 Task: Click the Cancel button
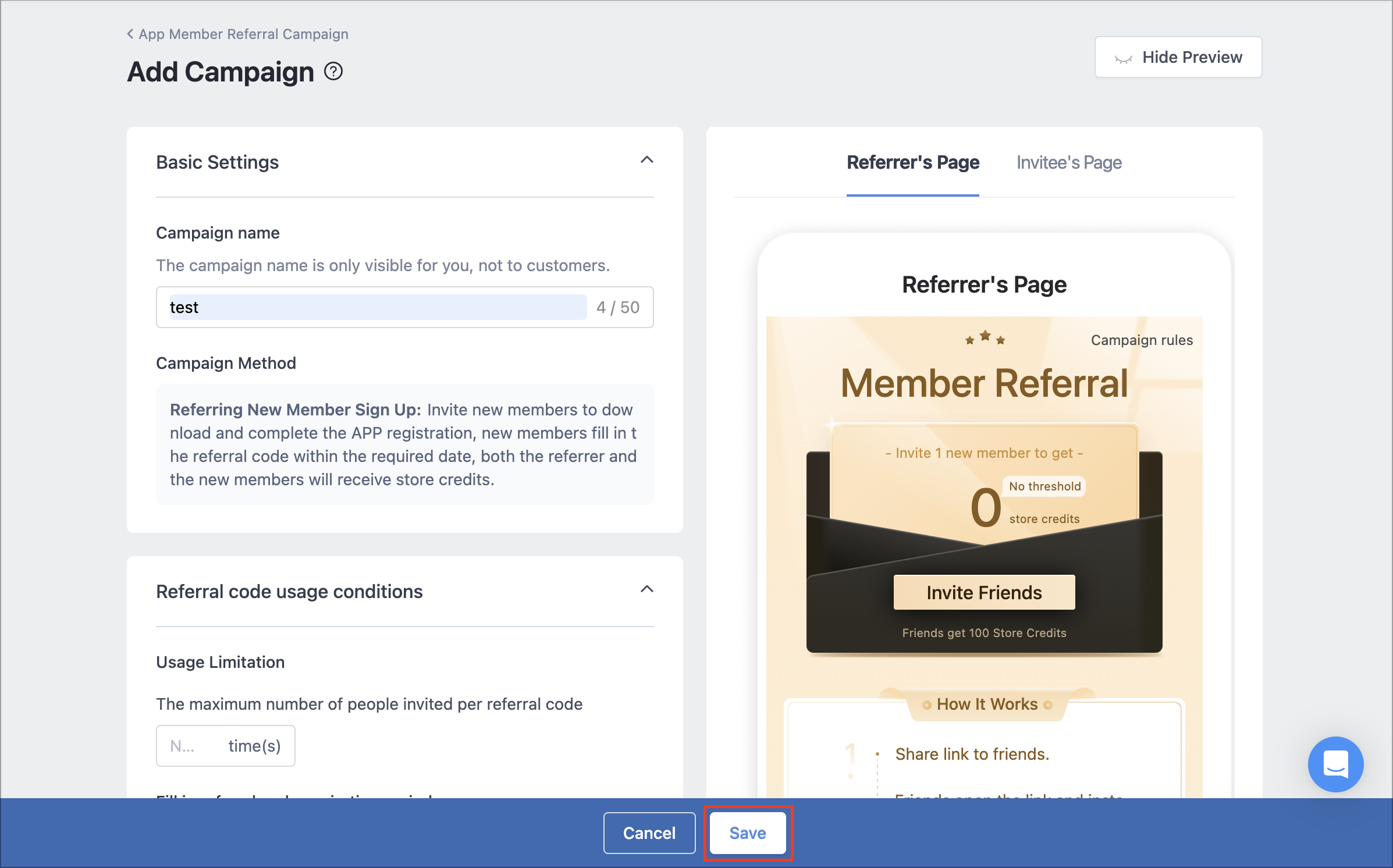[649, 833]
